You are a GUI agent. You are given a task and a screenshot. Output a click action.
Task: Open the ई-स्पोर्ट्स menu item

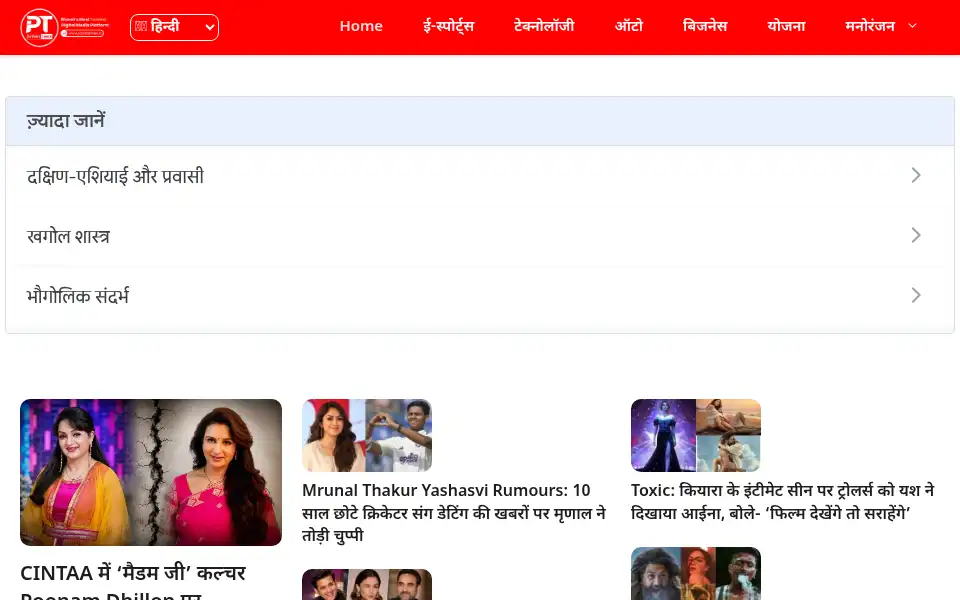448,26
